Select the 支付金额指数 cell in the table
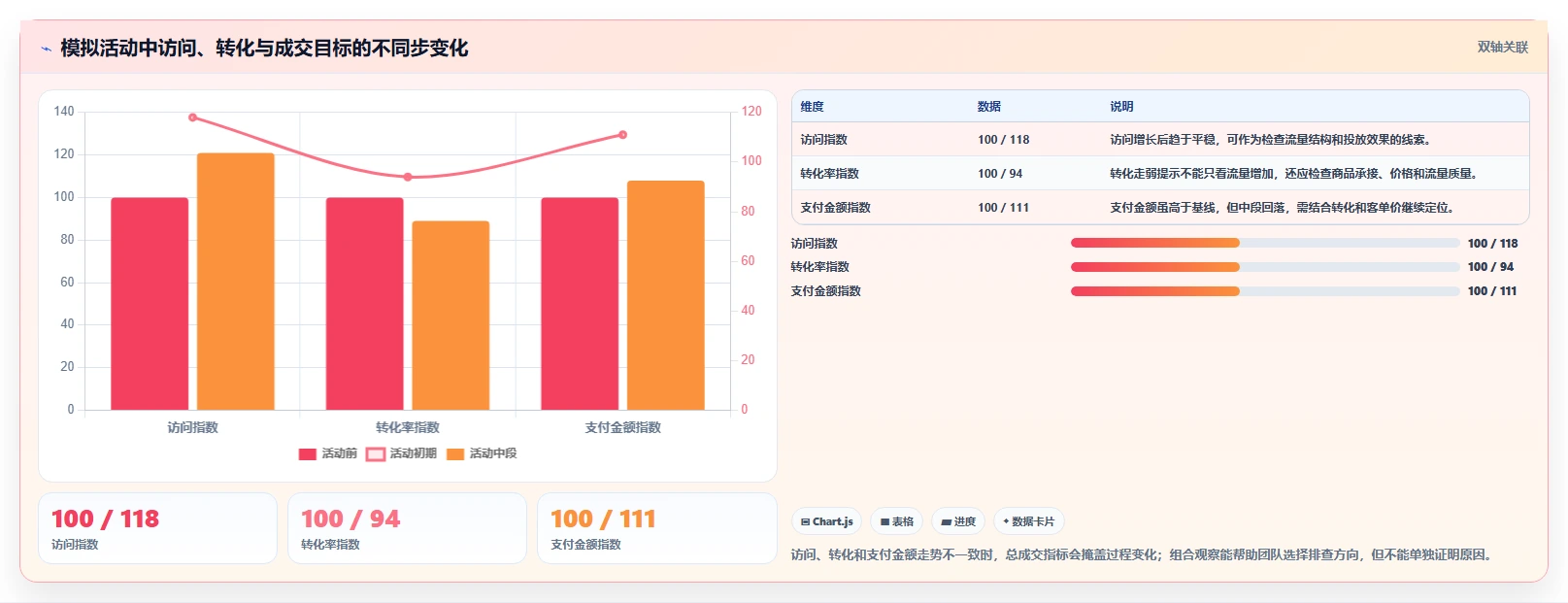Viewport: 1568px width, 603px height. coord(836,208)
